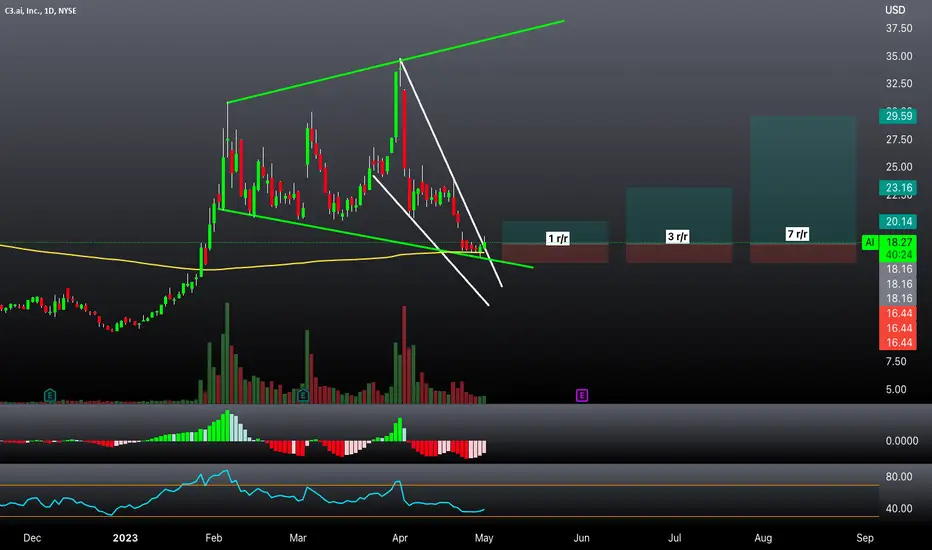
Task: Select the '7 r/r' position label
Action: pos(797,234)
